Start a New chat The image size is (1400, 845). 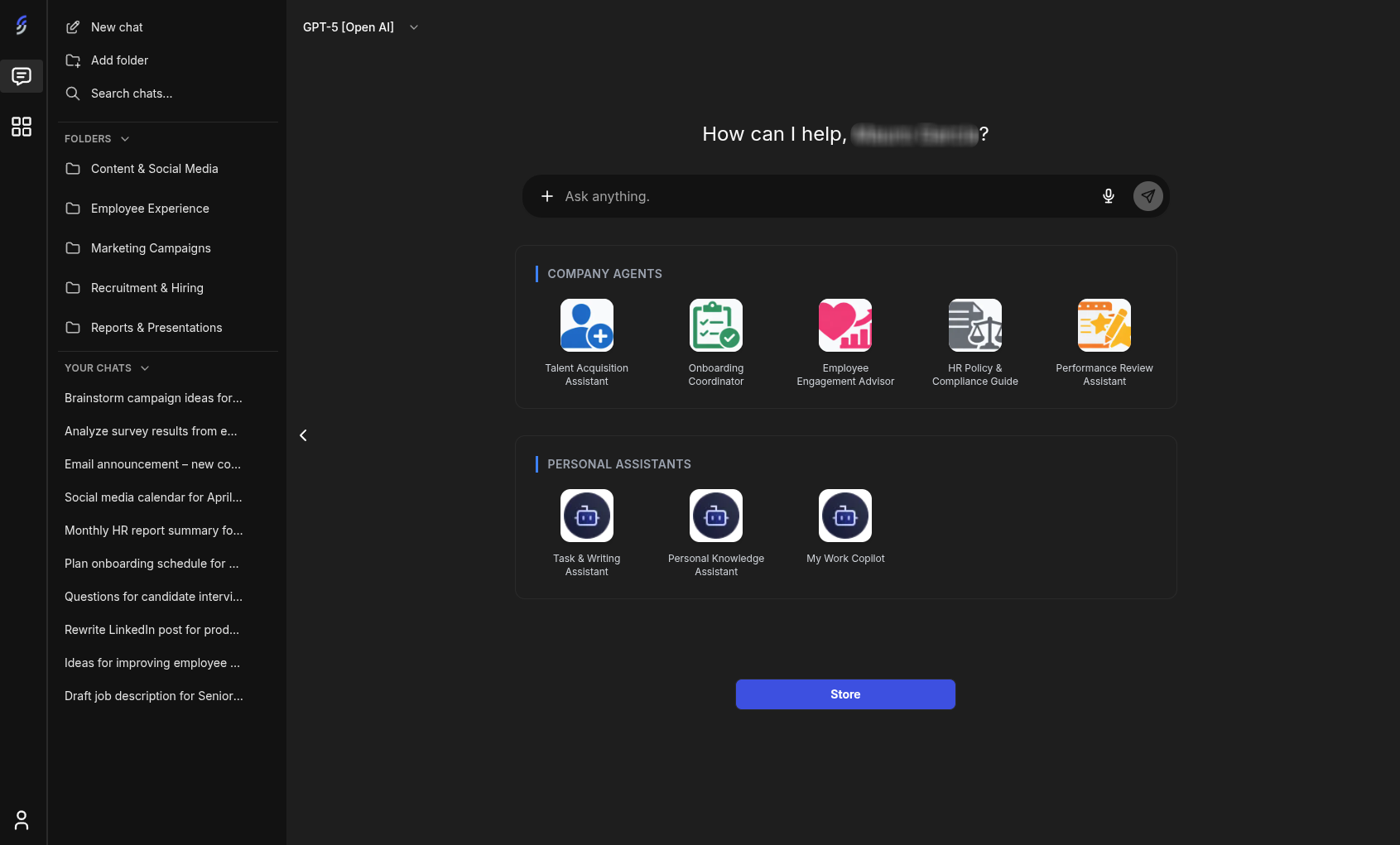coord(116,27)
